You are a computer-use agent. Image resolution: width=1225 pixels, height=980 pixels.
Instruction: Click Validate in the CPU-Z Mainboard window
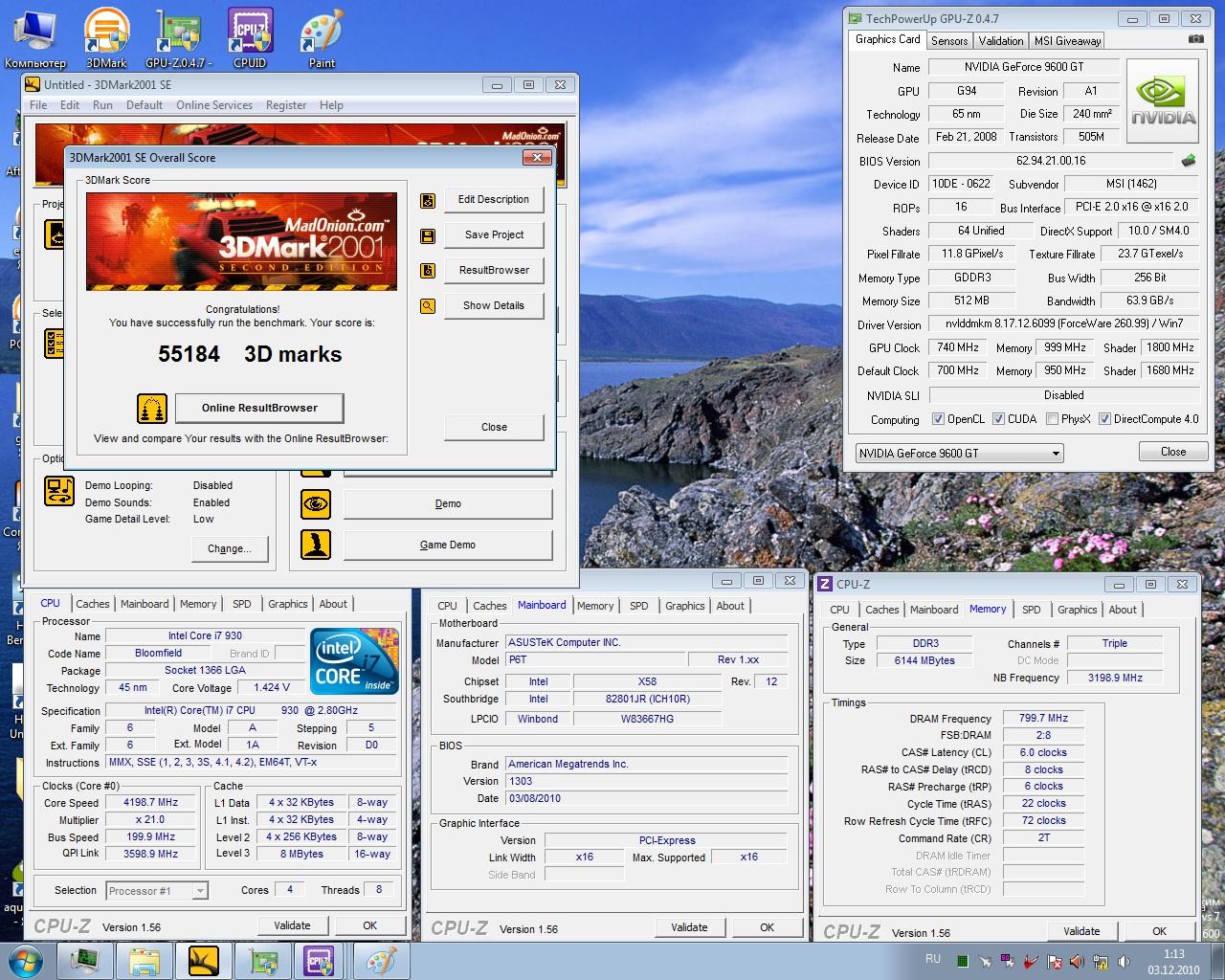coord(689,927)
